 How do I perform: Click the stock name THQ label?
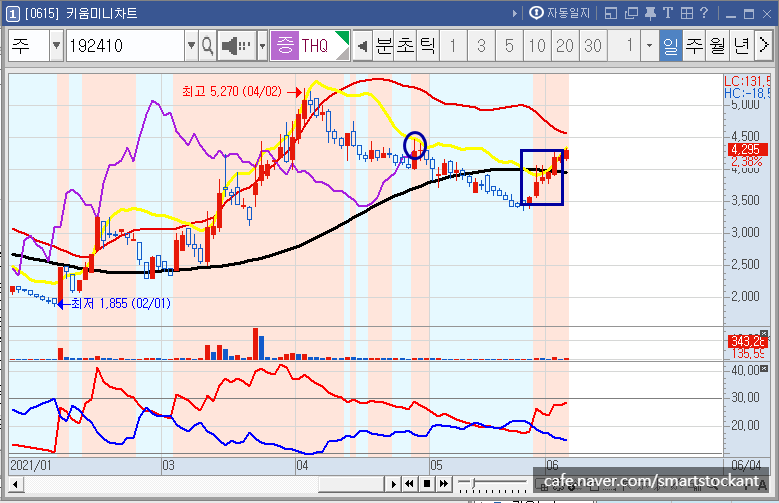315,46
